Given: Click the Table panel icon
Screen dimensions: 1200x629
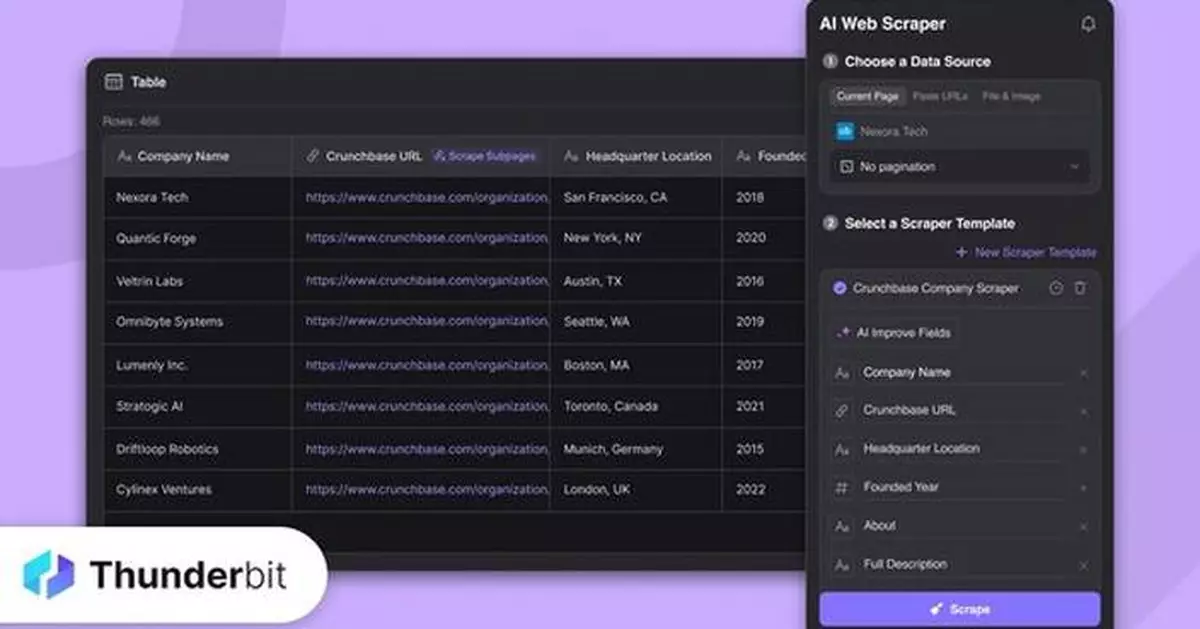Looking at the screenshot, I should click(113, 82).
